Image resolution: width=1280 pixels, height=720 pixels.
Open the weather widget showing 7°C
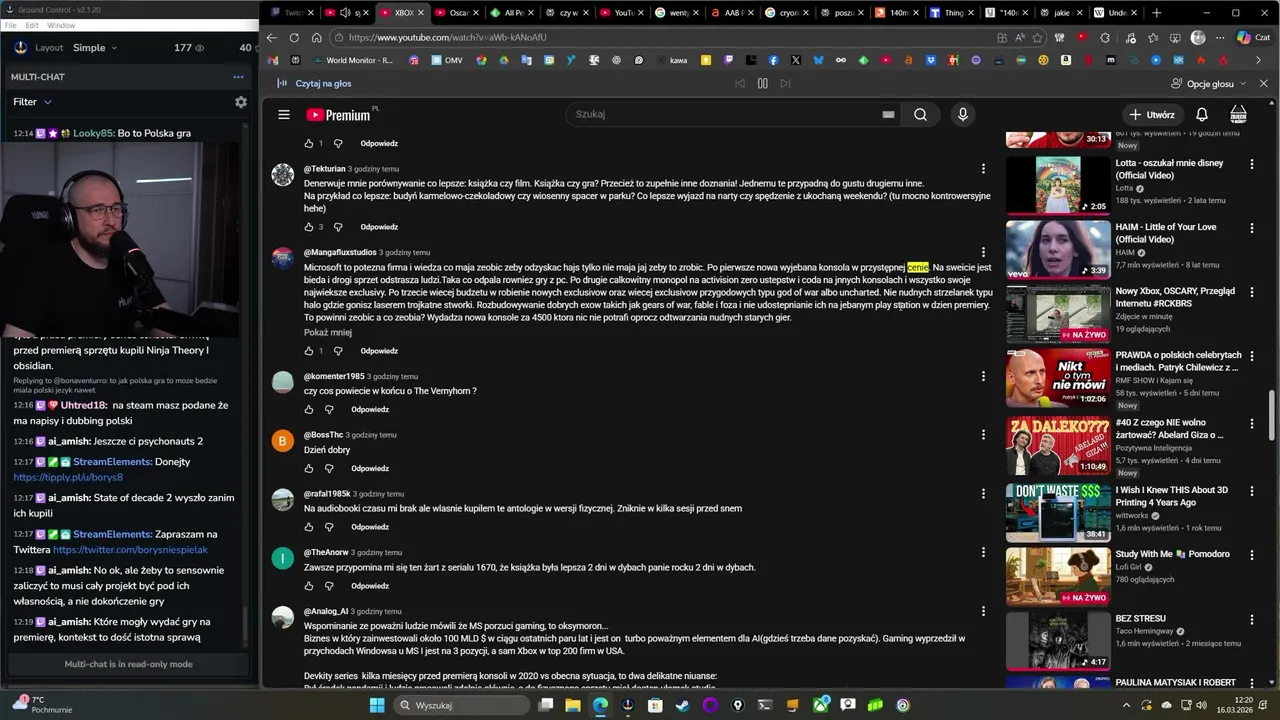click(42, 705)
